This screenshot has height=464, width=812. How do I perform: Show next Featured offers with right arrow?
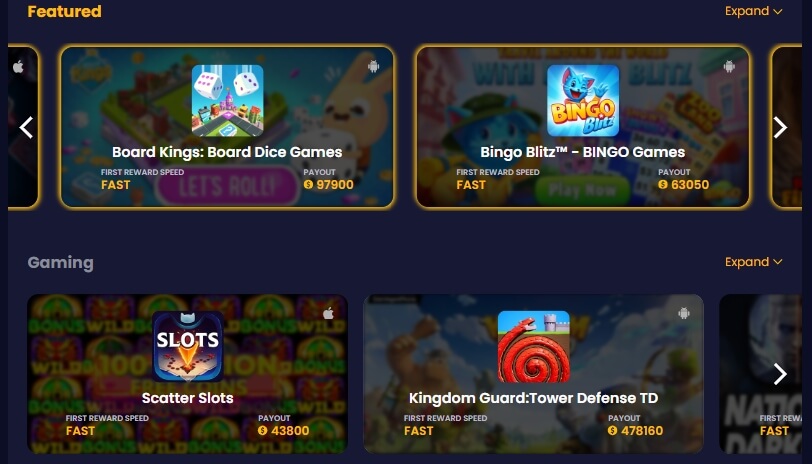(780, 127)
